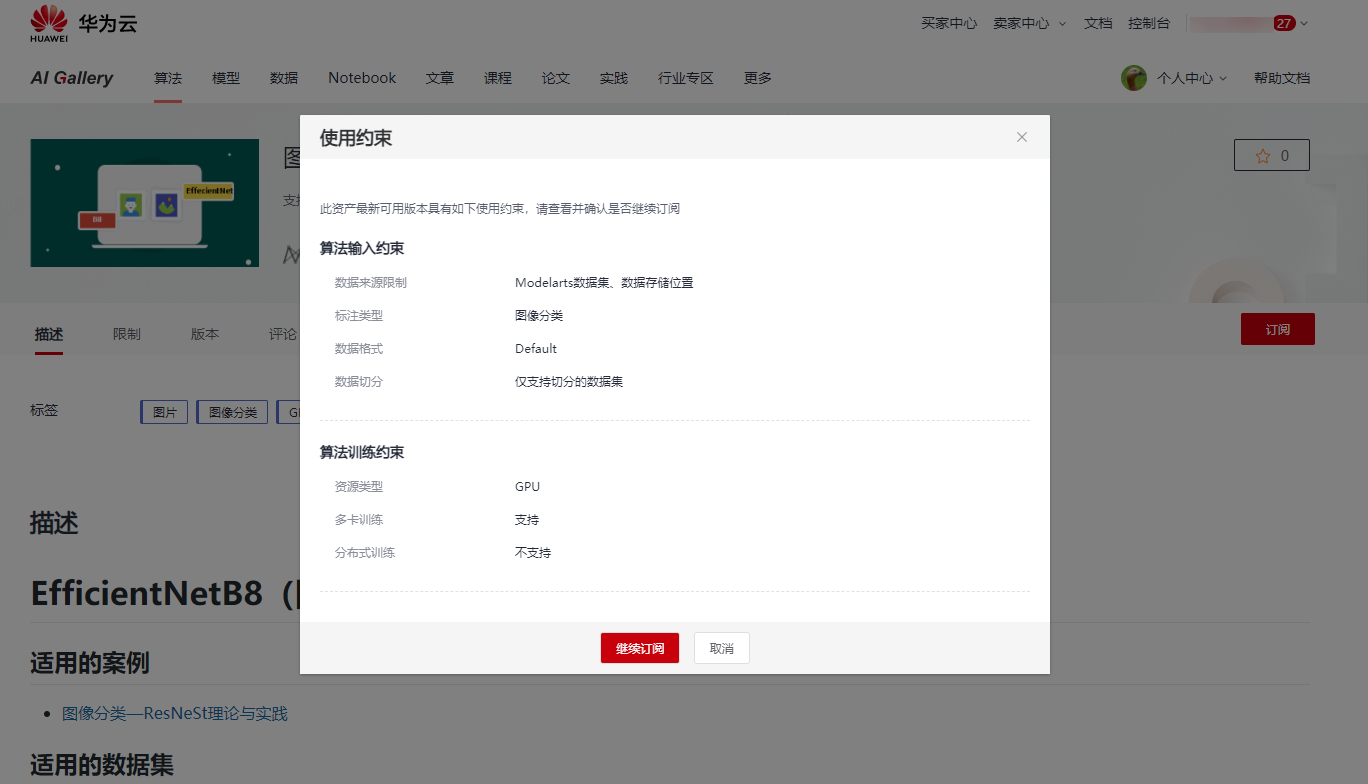Expand the 卖家中心 dropdown

coord(1029,23)
